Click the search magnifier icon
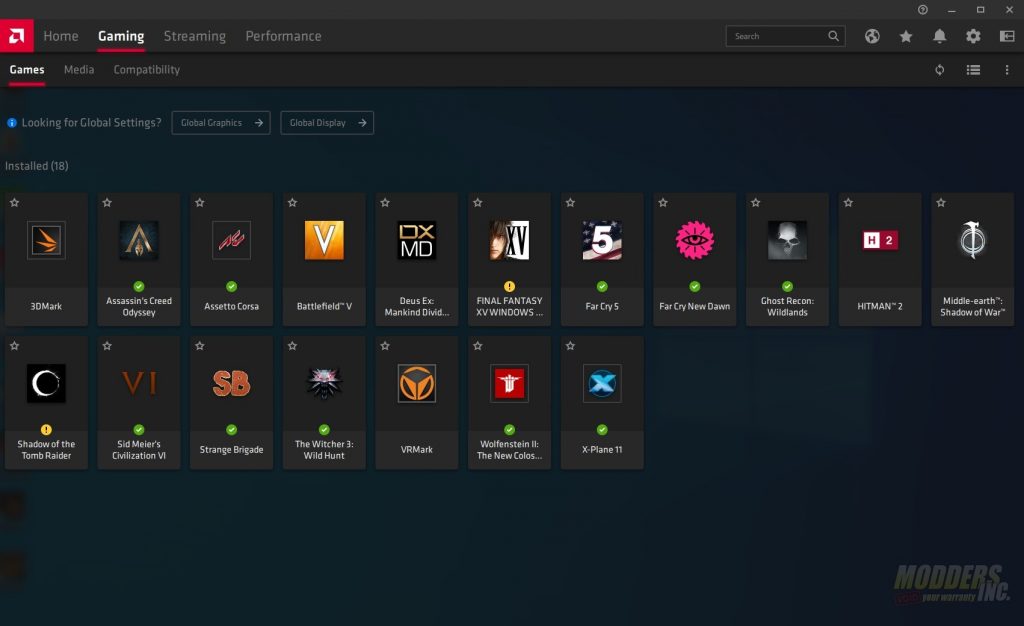This screenshot has width=1024, height=626. tap(833, 36)
